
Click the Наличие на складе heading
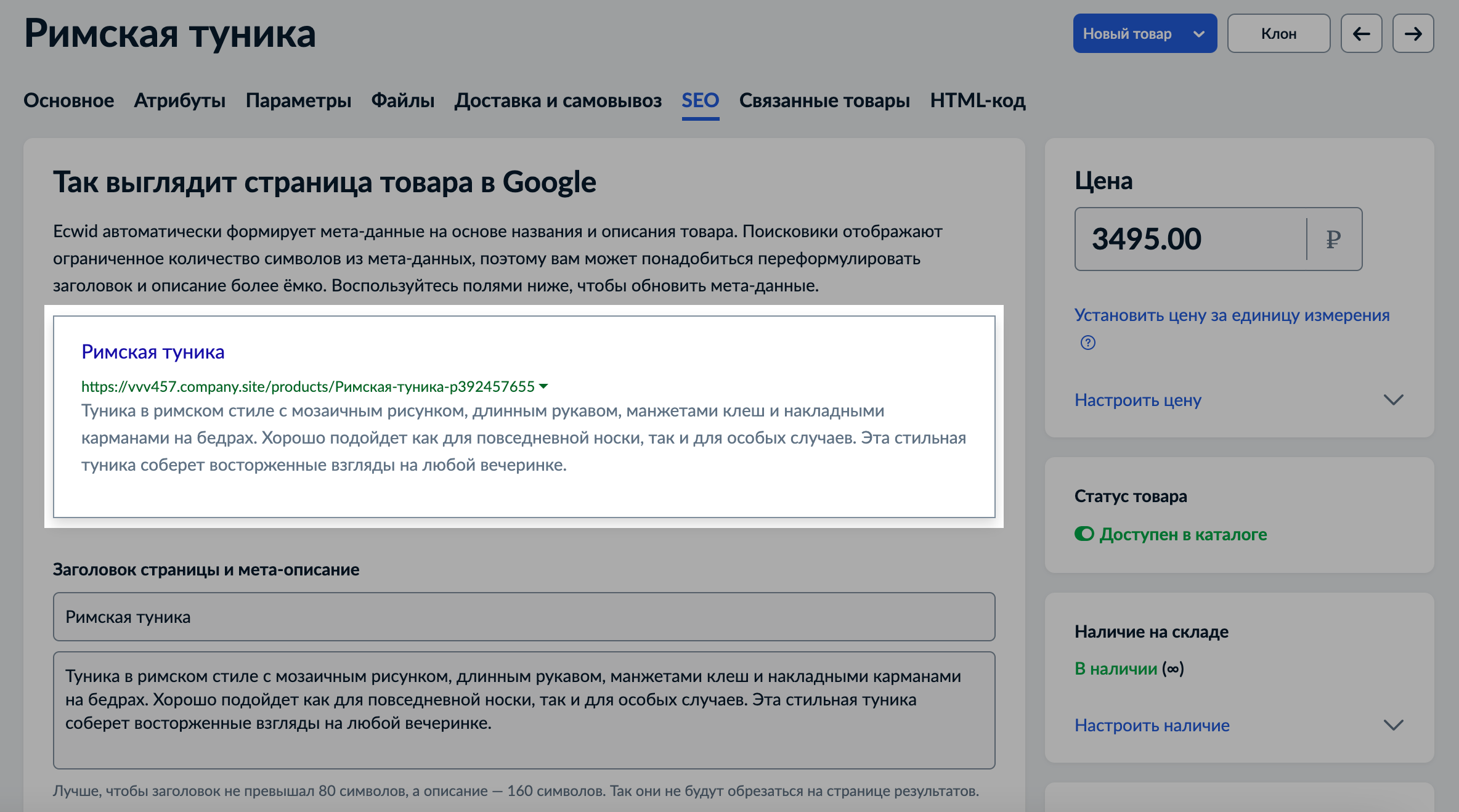[1152, 631]
